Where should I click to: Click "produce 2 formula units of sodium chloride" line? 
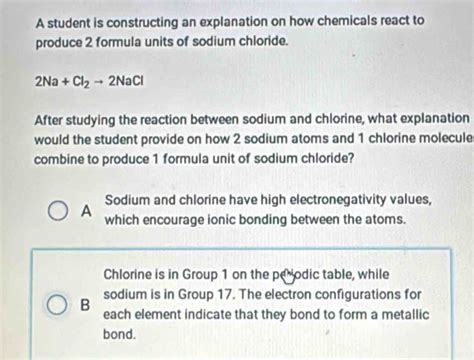click(x=162, y=42)
